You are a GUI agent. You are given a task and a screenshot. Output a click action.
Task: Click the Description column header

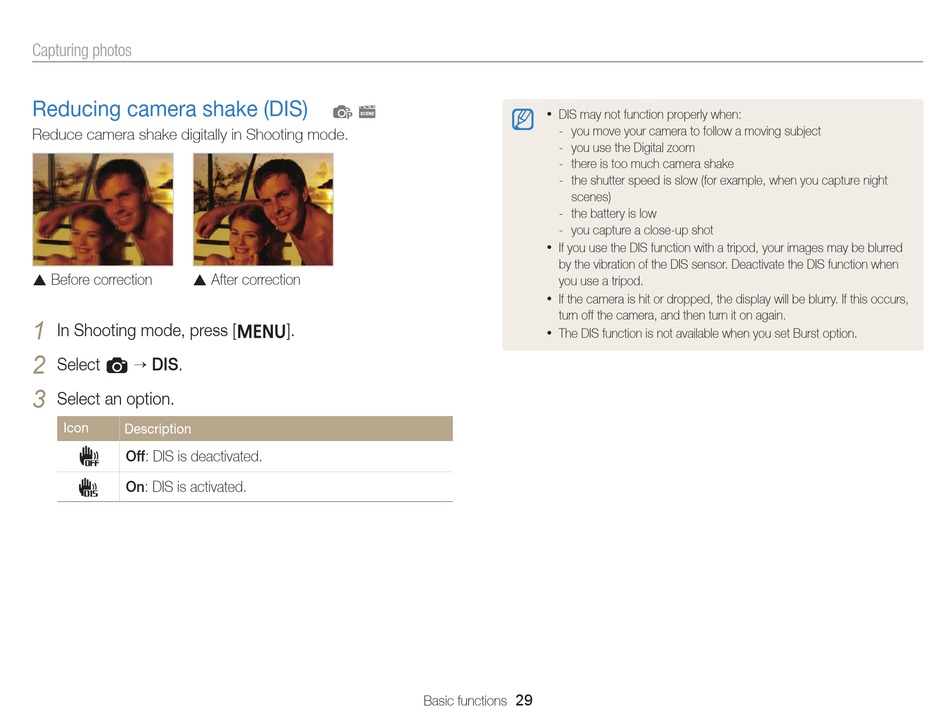click(158, 429)
